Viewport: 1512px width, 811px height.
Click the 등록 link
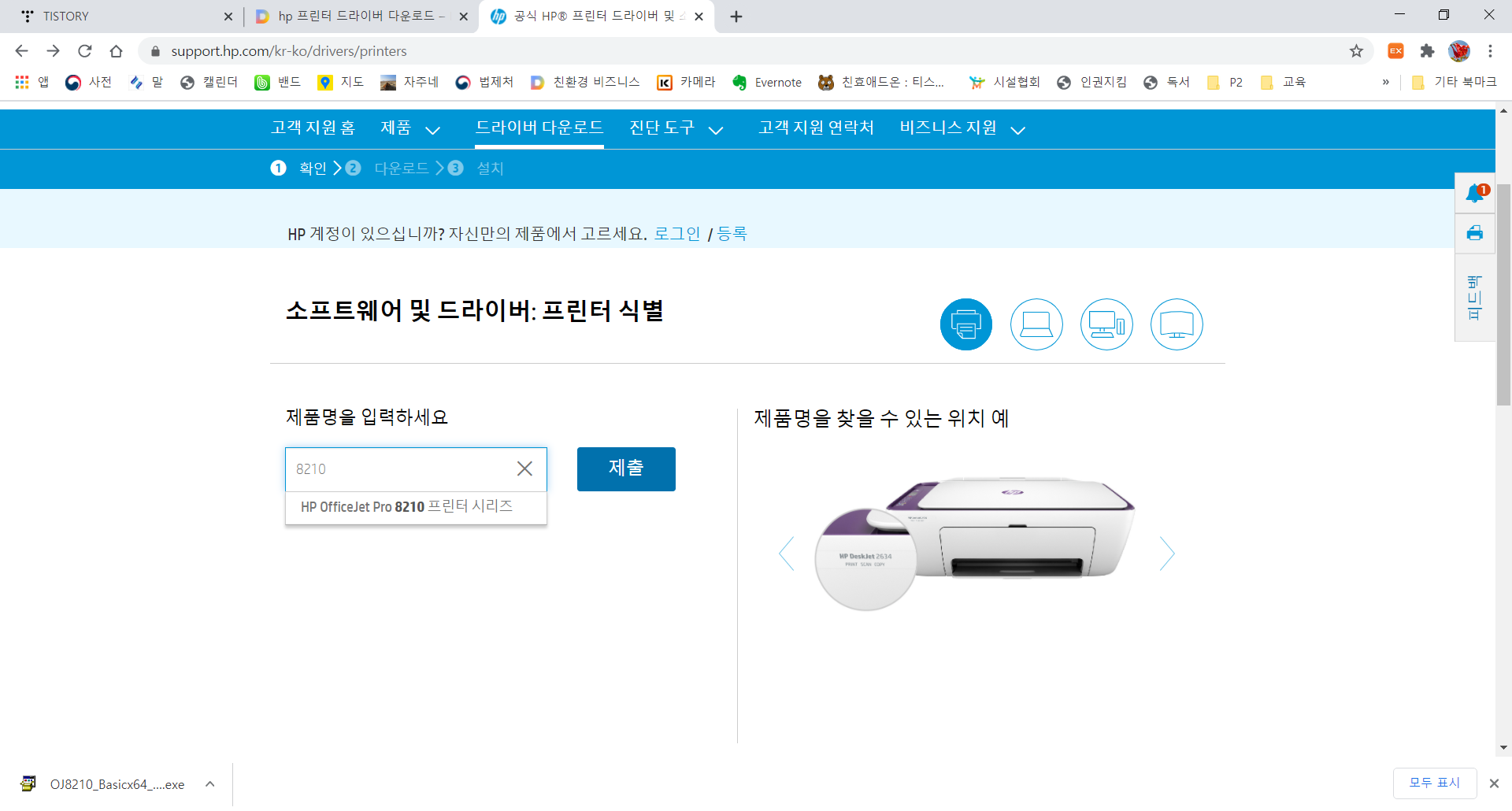click(x=732, y=234)
